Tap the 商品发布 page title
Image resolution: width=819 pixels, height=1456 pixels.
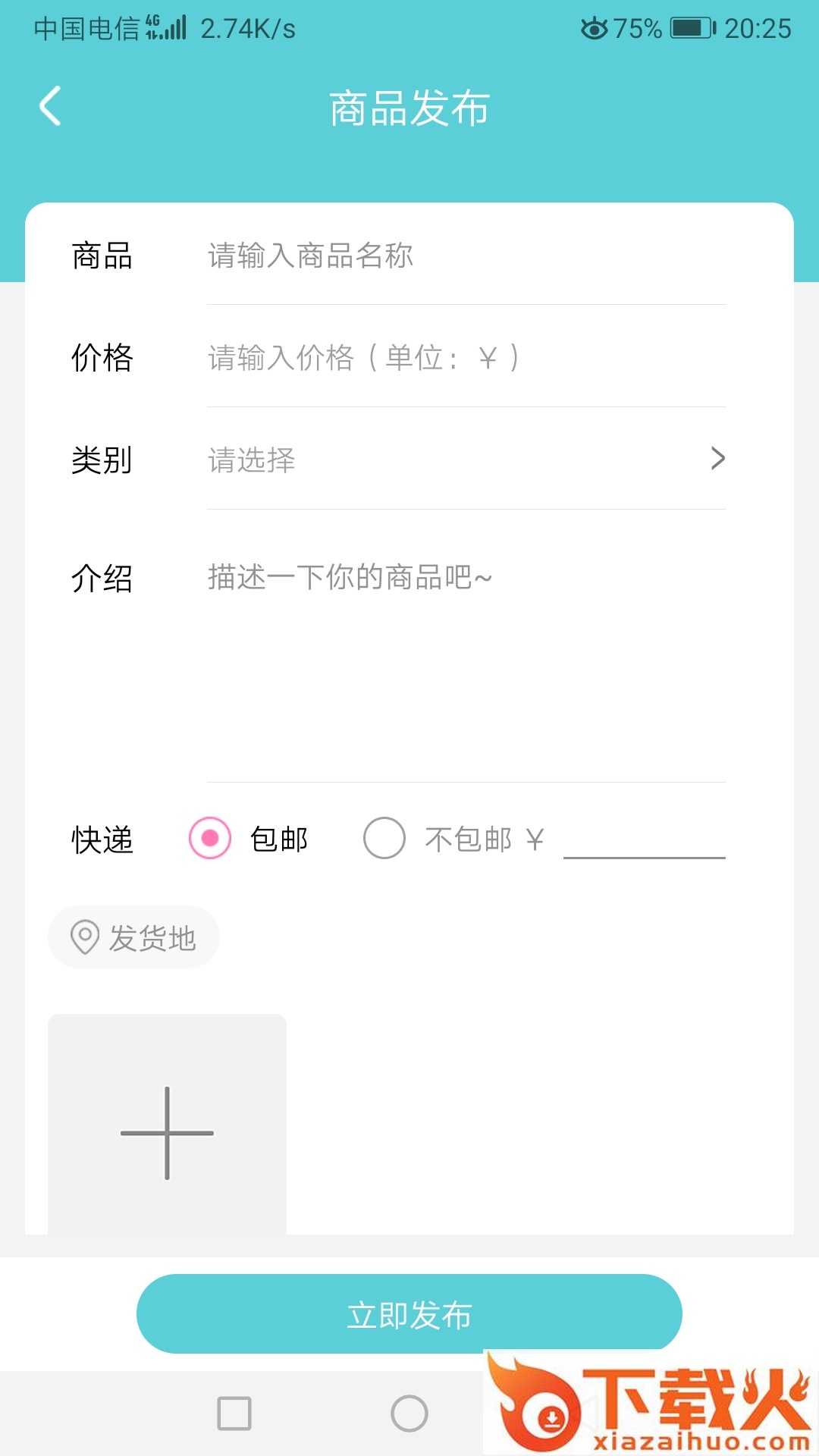409,108
